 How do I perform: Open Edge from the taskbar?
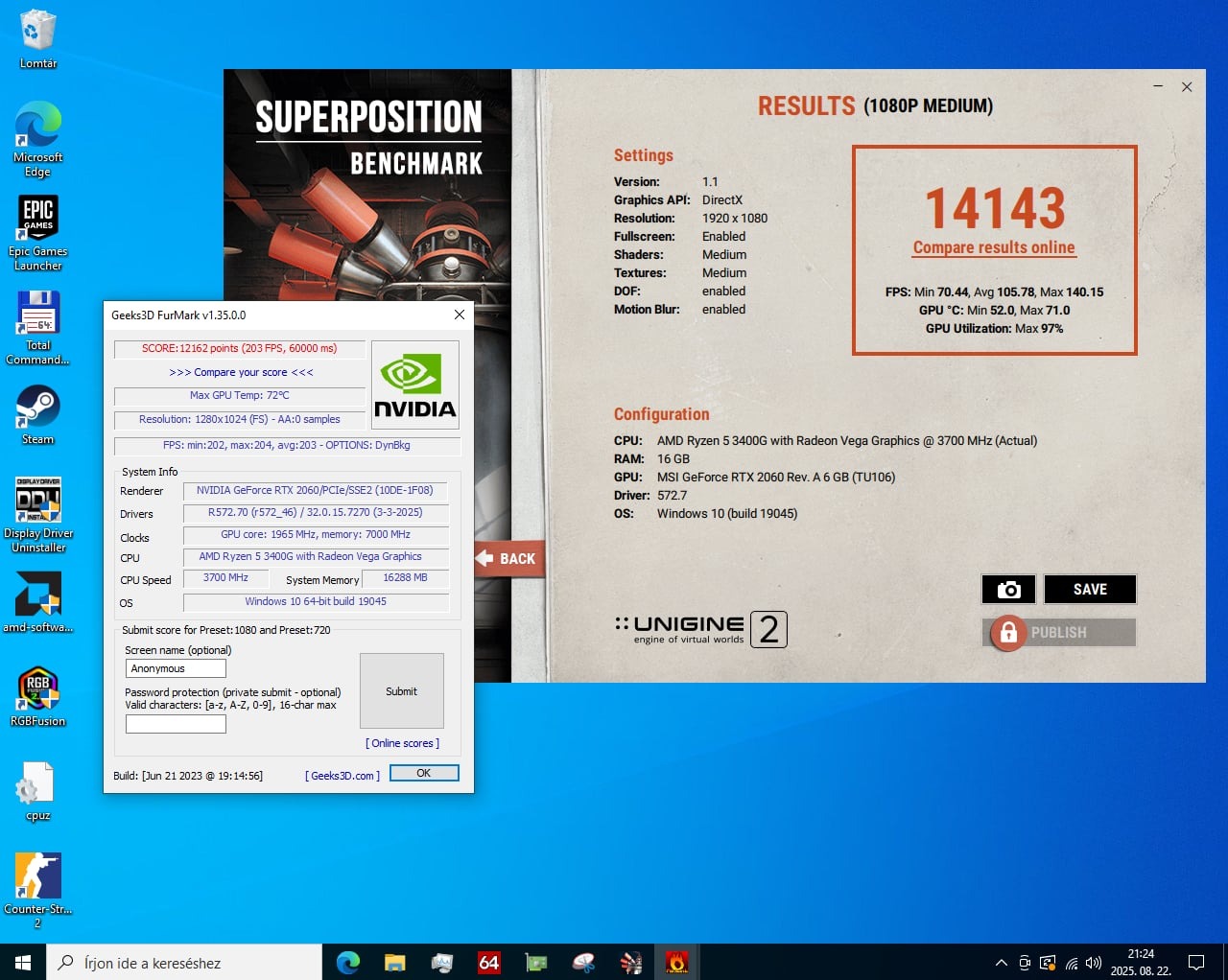point(347,962)
